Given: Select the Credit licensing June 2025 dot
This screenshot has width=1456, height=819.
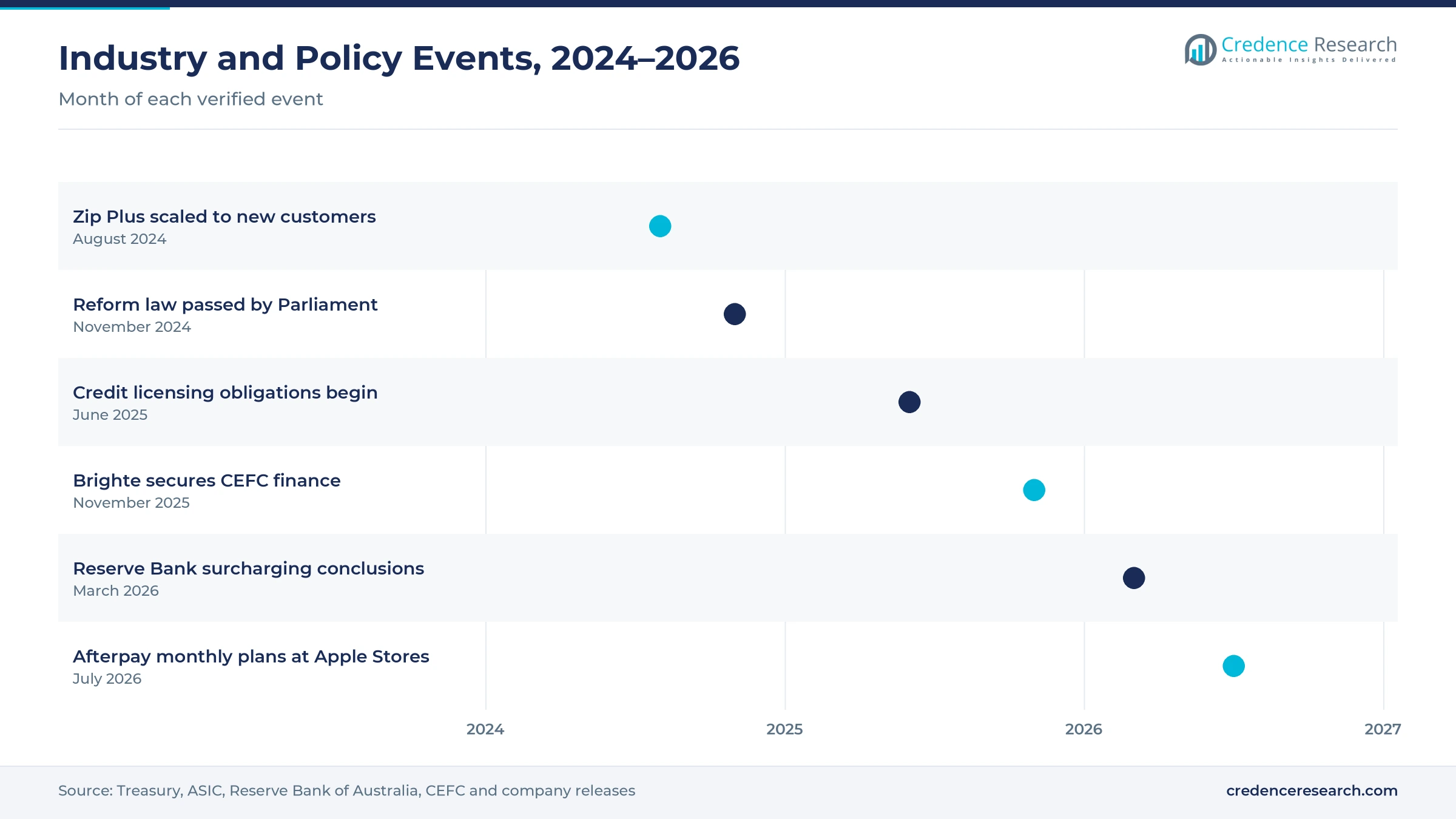Looking at the screenshot, I should (x=909, y=402).
